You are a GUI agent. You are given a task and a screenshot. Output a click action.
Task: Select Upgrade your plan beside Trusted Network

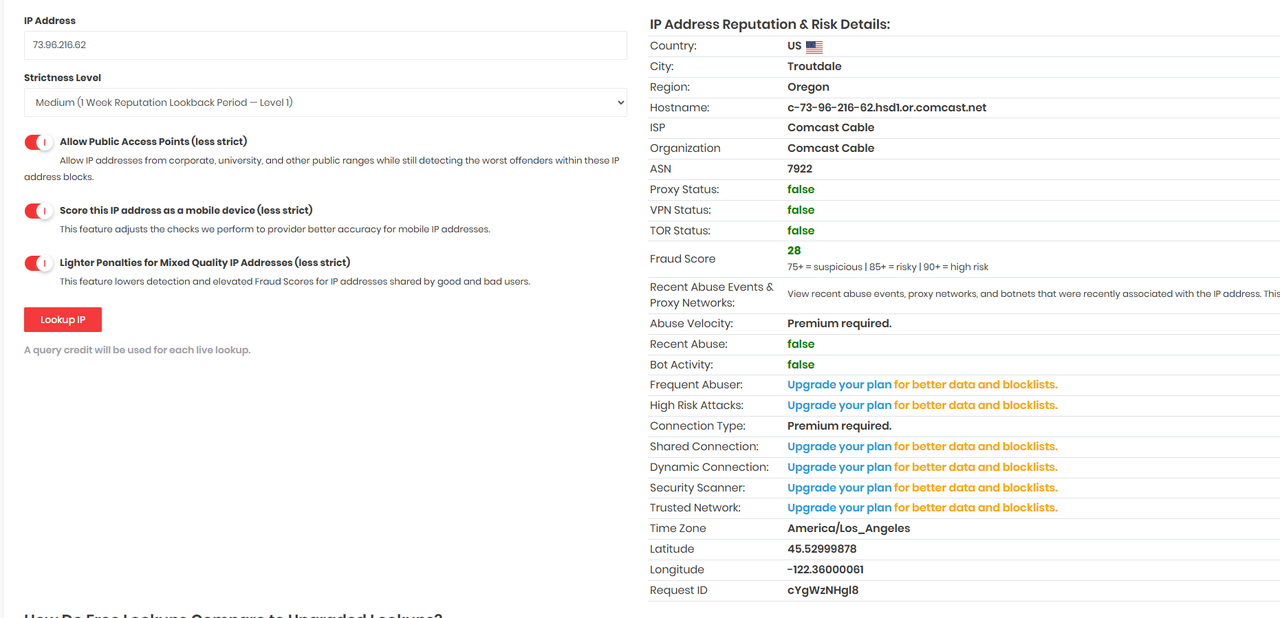pyautogui.click(x=839, y=508)
